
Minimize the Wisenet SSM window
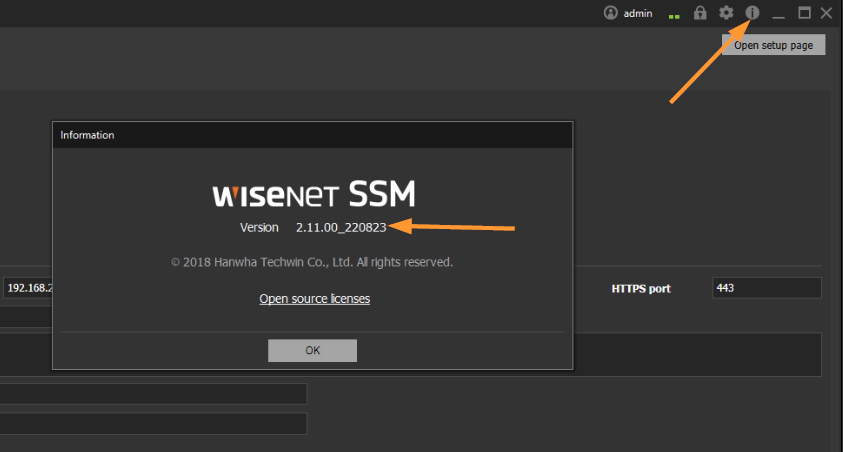[x=778, y=17]
